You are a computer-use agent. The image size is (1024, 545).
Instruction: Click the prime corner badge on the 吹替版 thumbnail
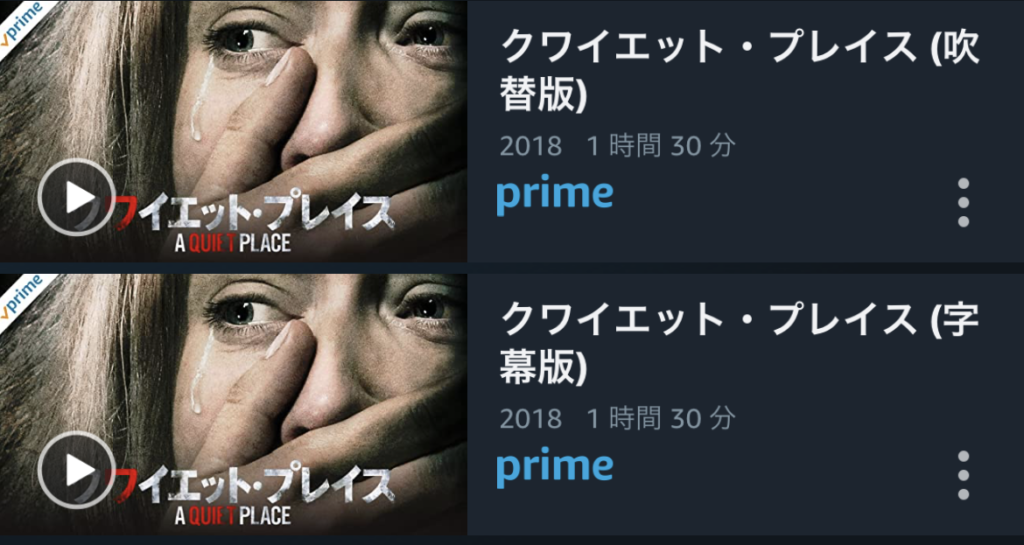22,22
